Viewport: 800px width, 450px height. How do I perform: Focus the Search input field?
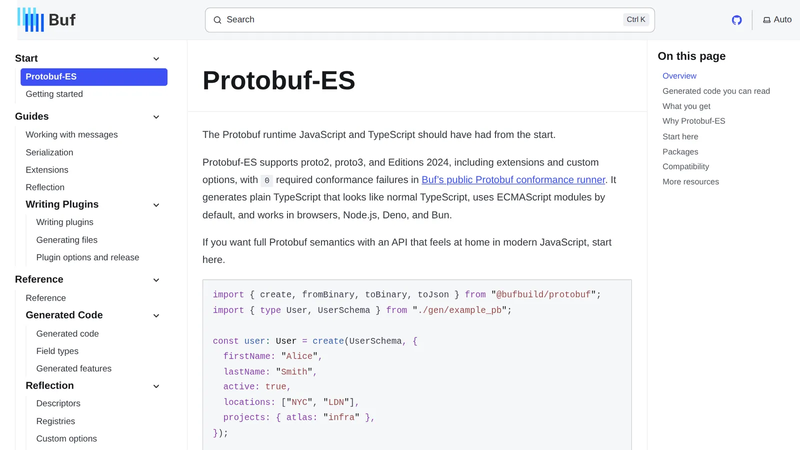[x=430, y=20]
